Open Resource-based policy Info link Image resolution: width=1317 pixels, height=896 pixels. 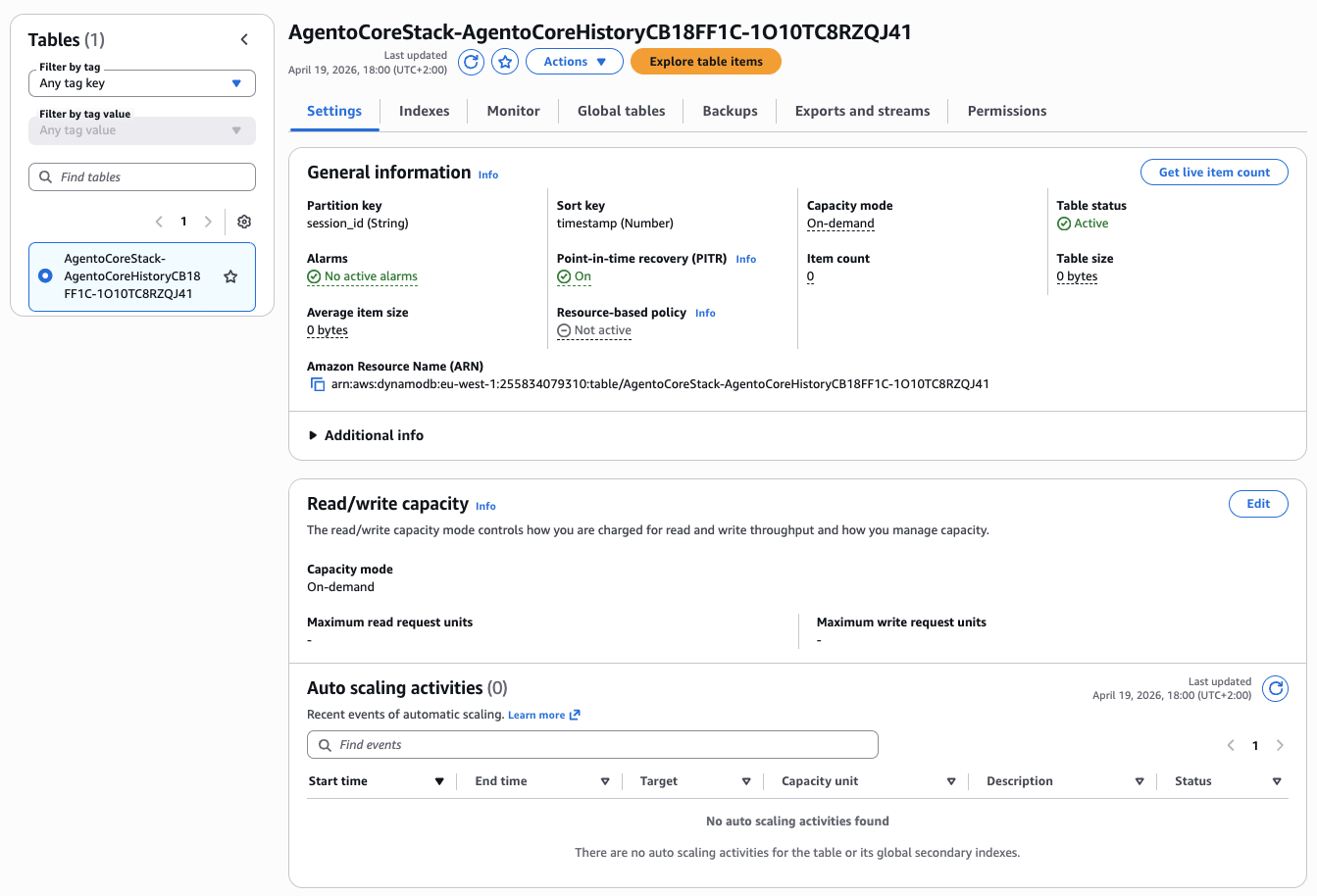coord(705,314)
